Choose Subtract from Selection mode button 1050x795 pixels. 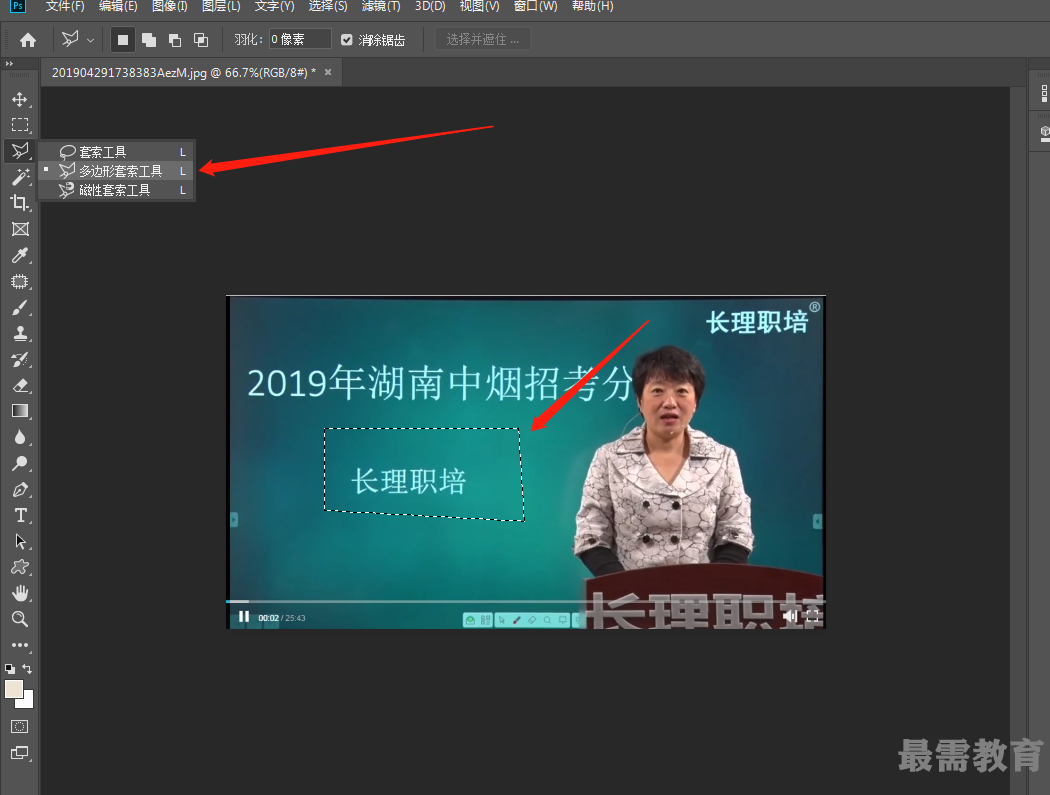[175, 40]
